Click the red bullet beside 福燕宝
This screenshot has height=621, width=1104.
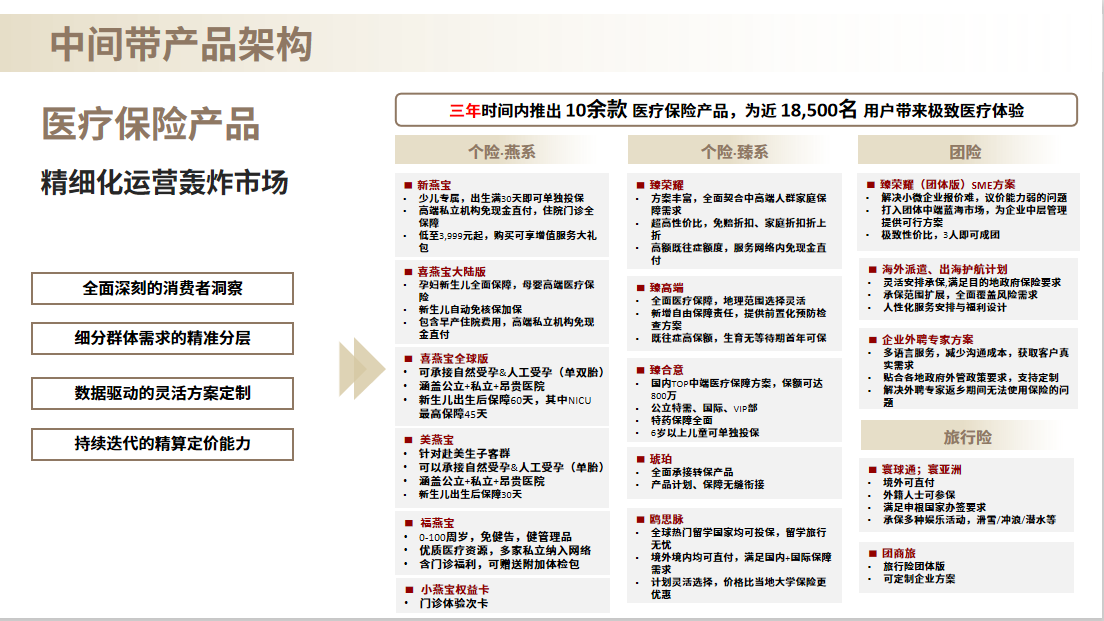pos(408,523)
